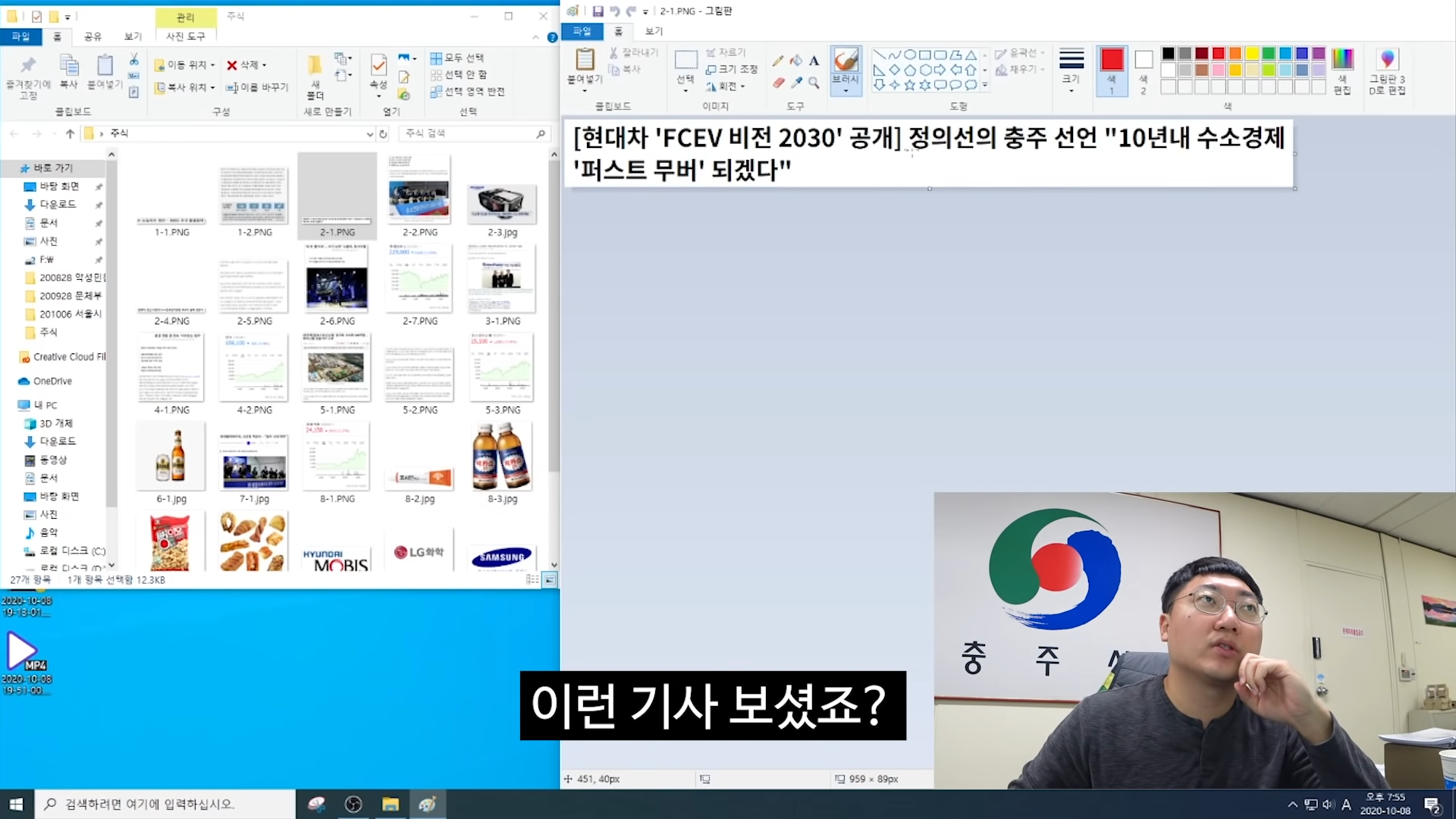1456x819 pixels.
Task: Click Select none in Explorer ribbon
Action: point(460,74)
